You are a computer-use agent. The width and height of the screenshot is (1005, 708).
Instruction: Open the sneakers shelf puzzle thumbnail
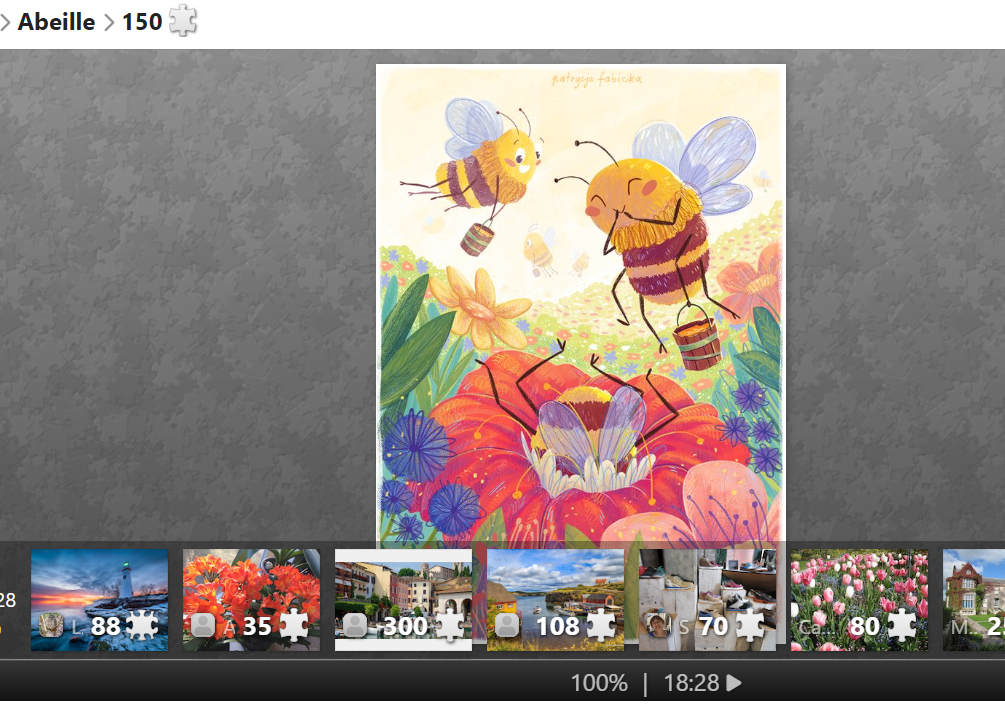(x=707, y=600)
